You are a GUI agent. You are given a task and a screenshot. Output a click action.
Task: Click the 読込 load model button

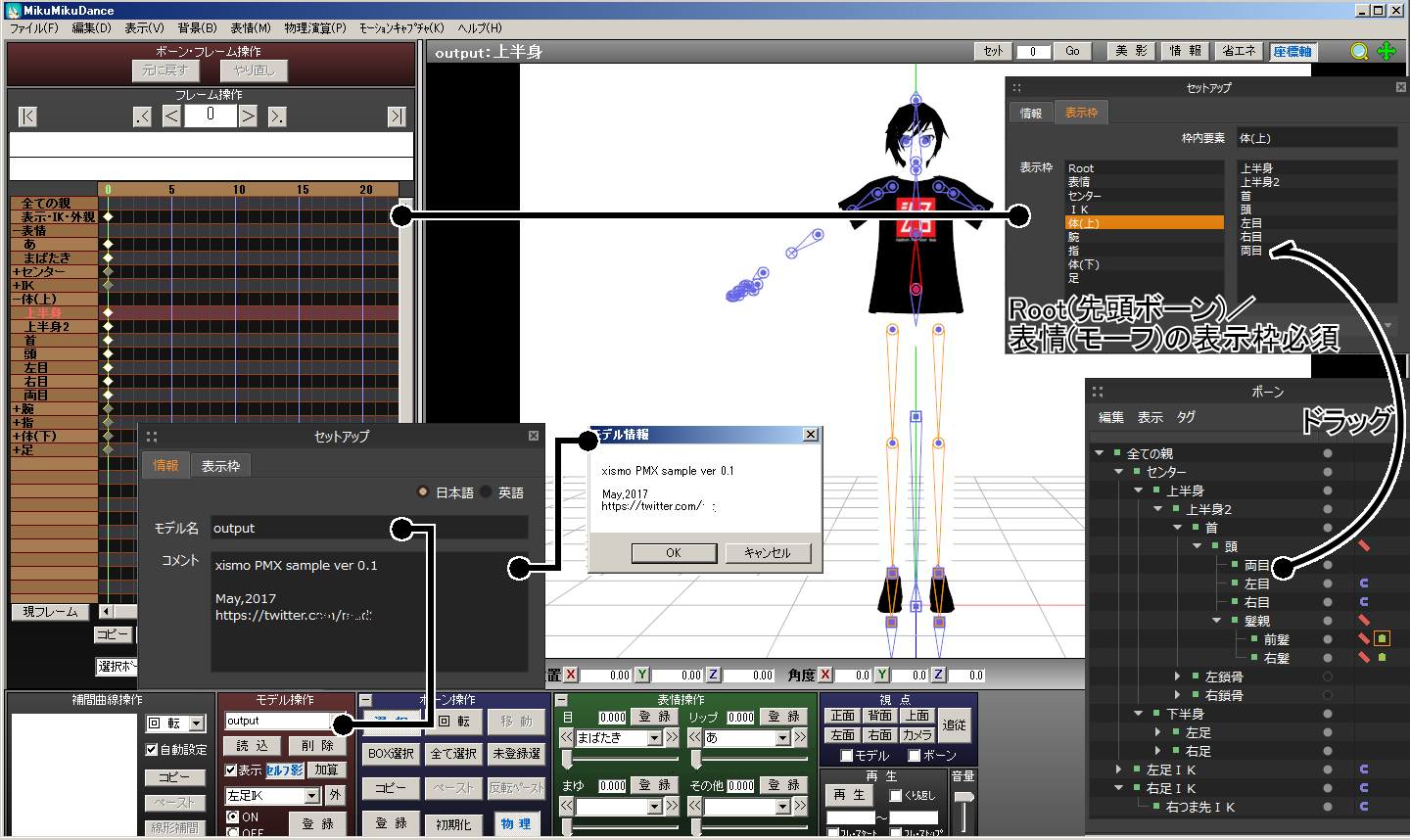[x=252, y=746]
